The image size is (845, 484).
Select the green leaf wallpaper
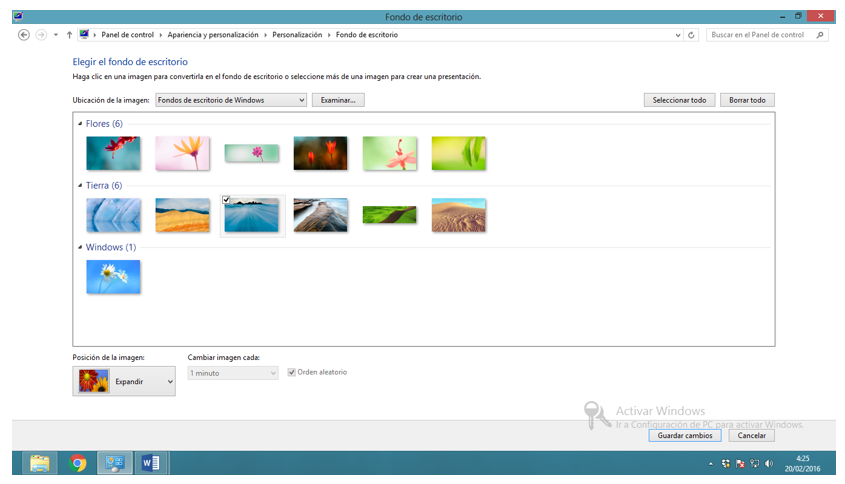[x=459, y=153]
